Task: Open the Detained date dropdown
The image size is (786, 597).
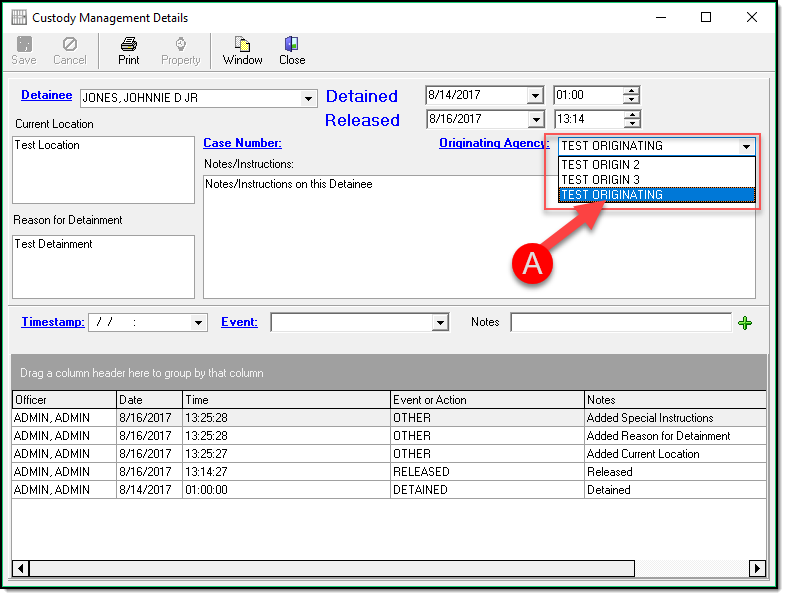Action: coord(535,96)
